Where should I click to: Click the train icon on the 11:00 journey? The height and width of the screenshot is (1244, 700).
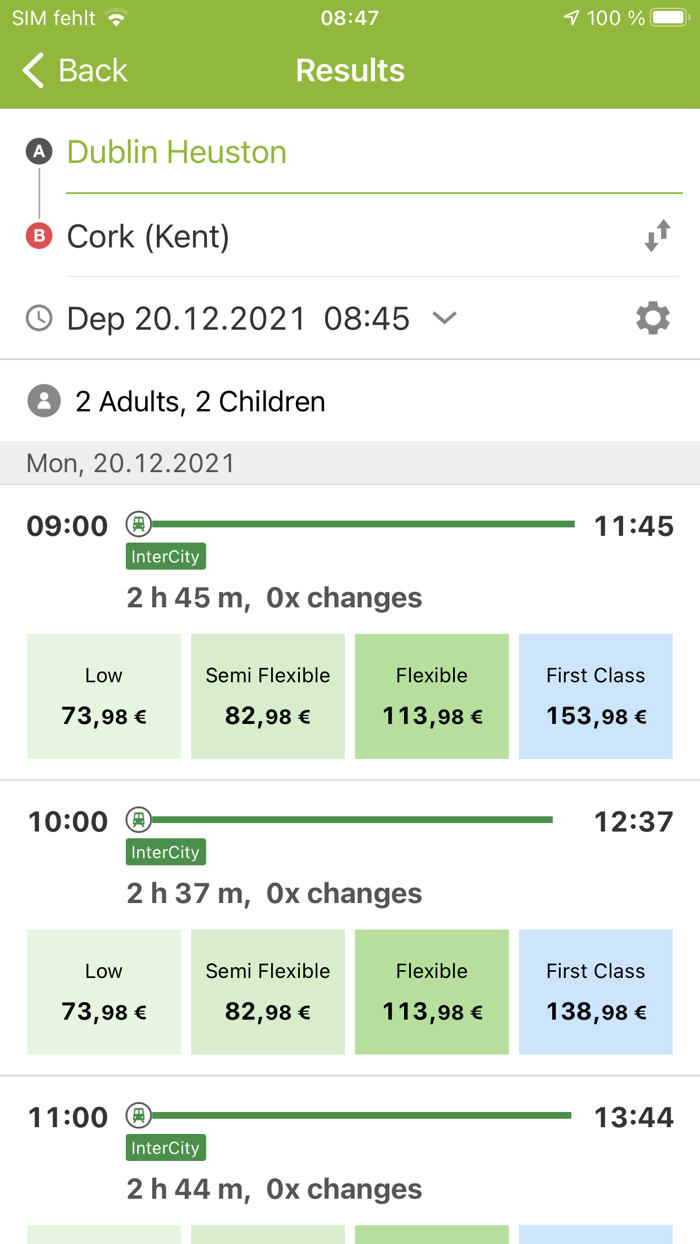pyautogui.click(x=138, y=1116)
